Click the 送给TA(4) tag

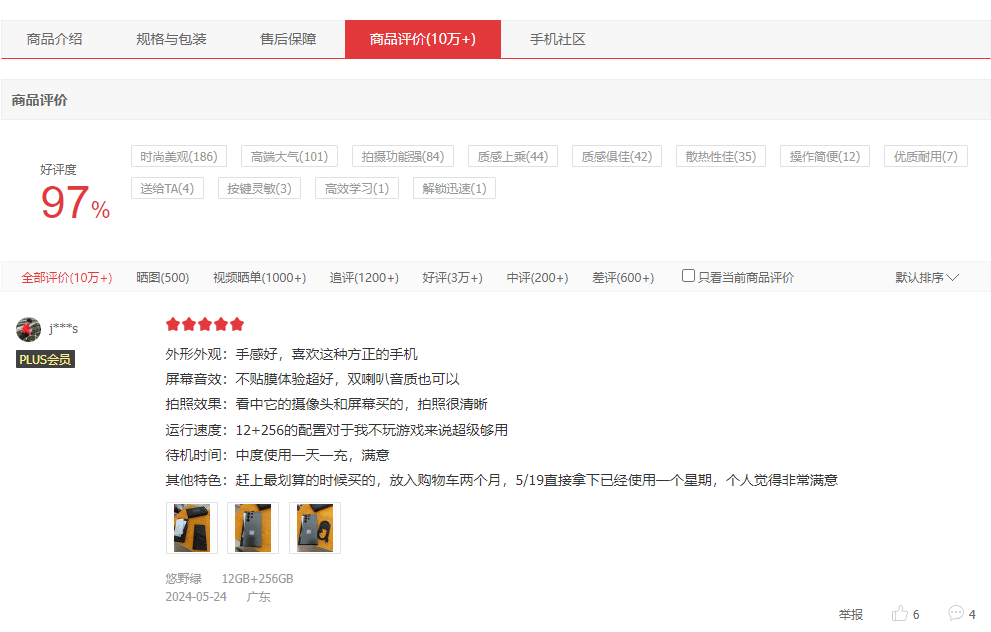pyautogui.click(x=167, y=188)
